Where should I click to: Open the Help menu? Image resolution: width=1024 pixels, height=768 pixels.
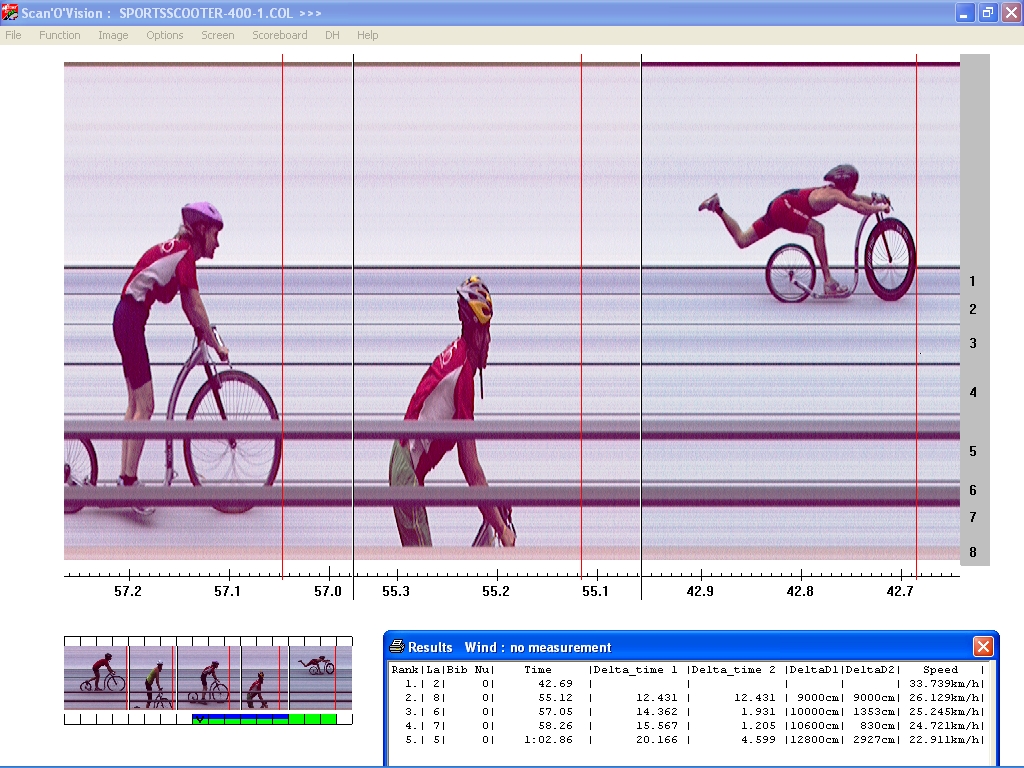click(368, 35)
